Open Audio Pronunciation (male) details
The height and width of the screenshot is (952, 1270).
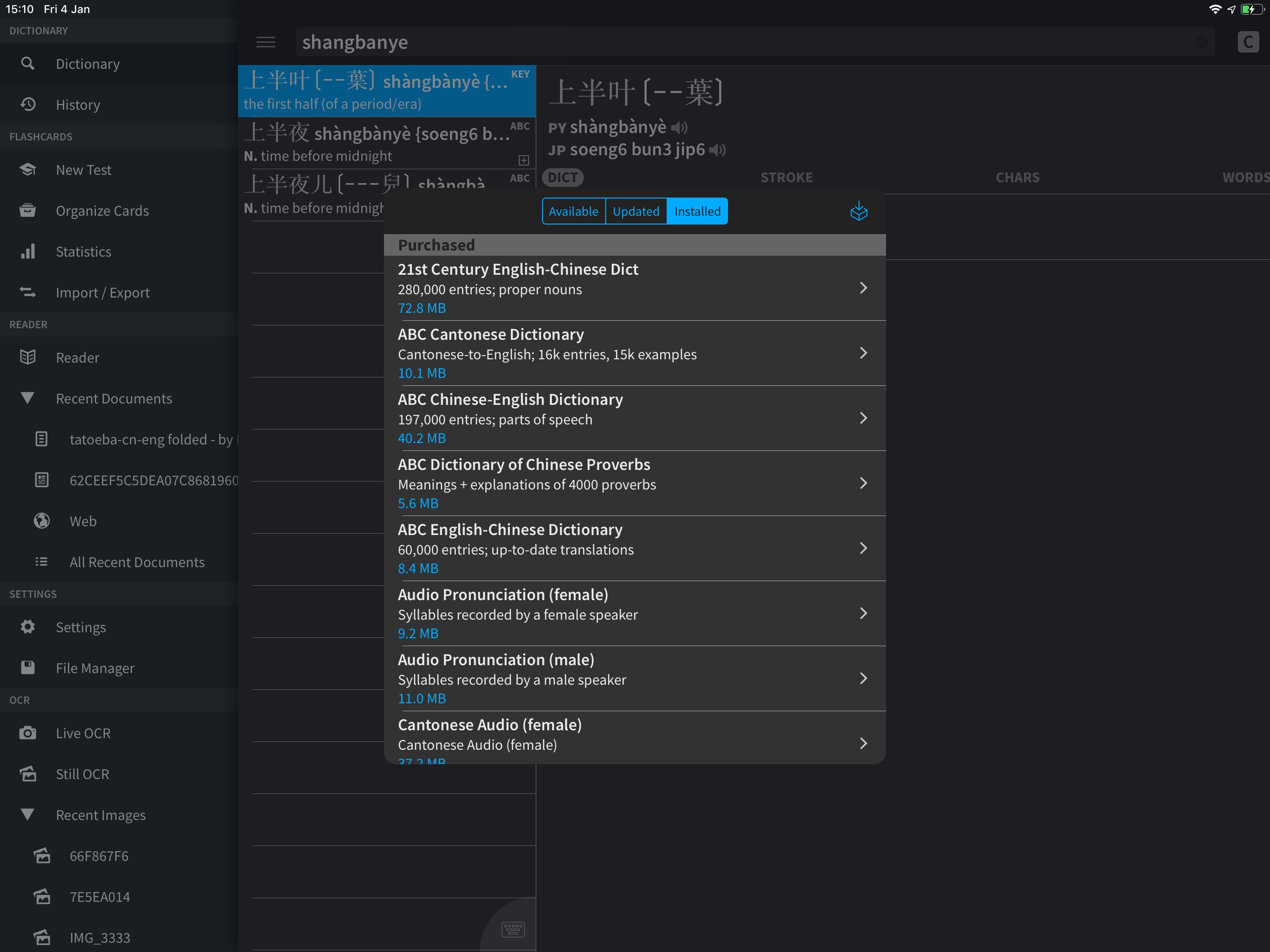tap(635, 678)
